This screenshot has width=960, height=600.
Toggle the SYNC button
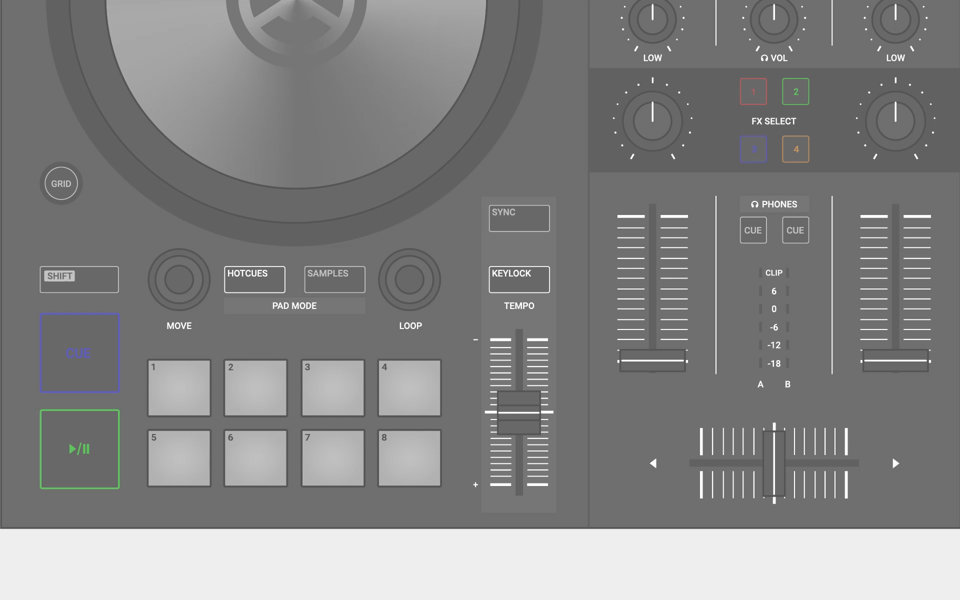coord(519,218)
